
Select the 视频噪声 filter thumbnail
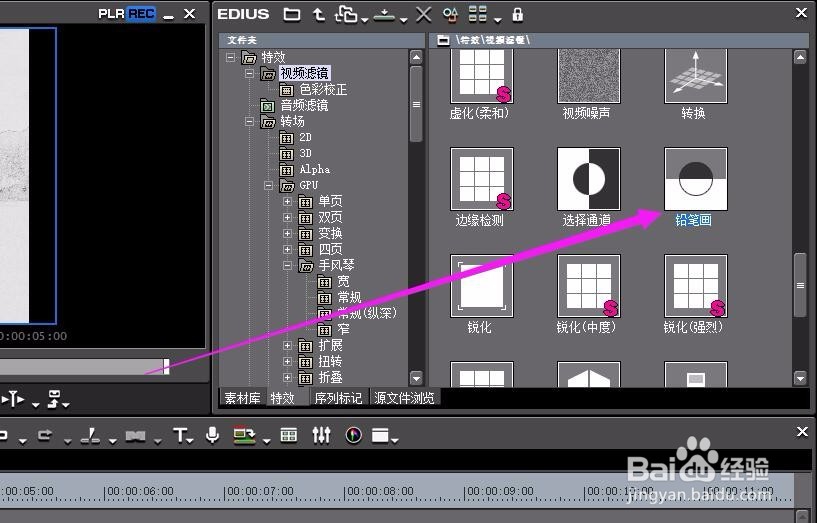[589, 77]
